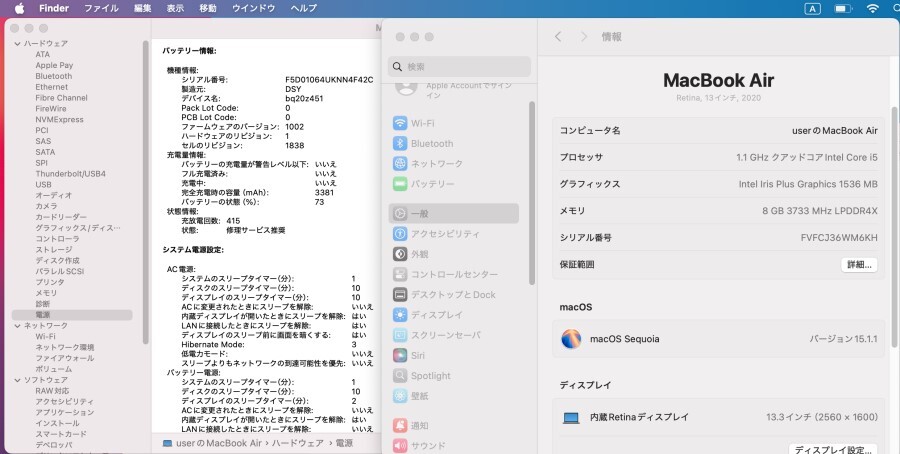Open the 移動 menu
900x454 pixels.
(x=208, y=8)
